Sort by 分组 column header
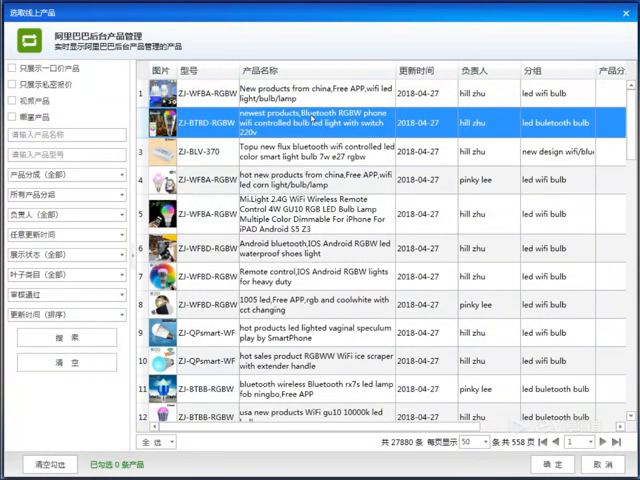The image size is (640, 480). (x=558, y=71)
